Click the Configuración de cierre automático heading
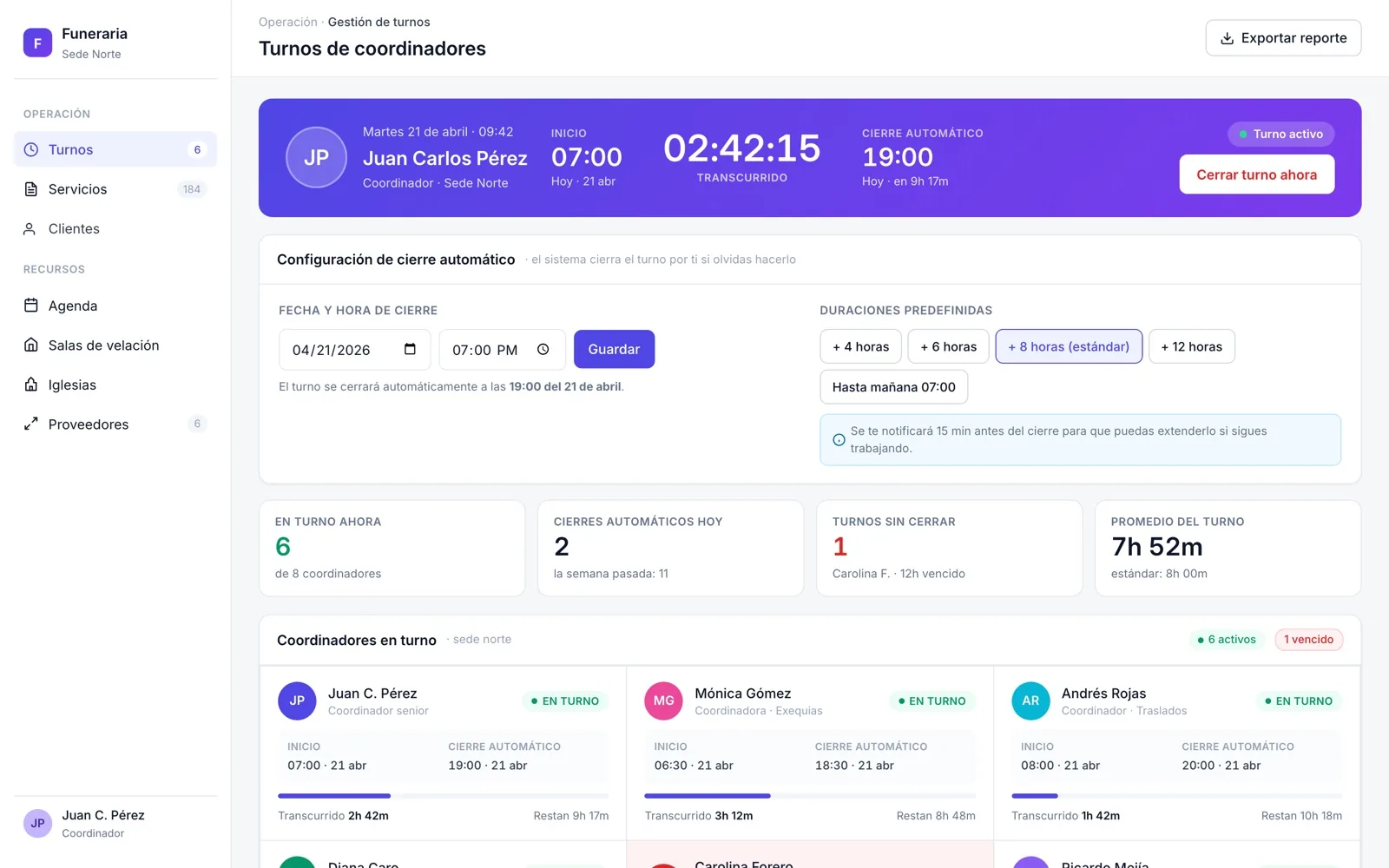The width and height of the screenshot is (1389, 868). [396, 260]
